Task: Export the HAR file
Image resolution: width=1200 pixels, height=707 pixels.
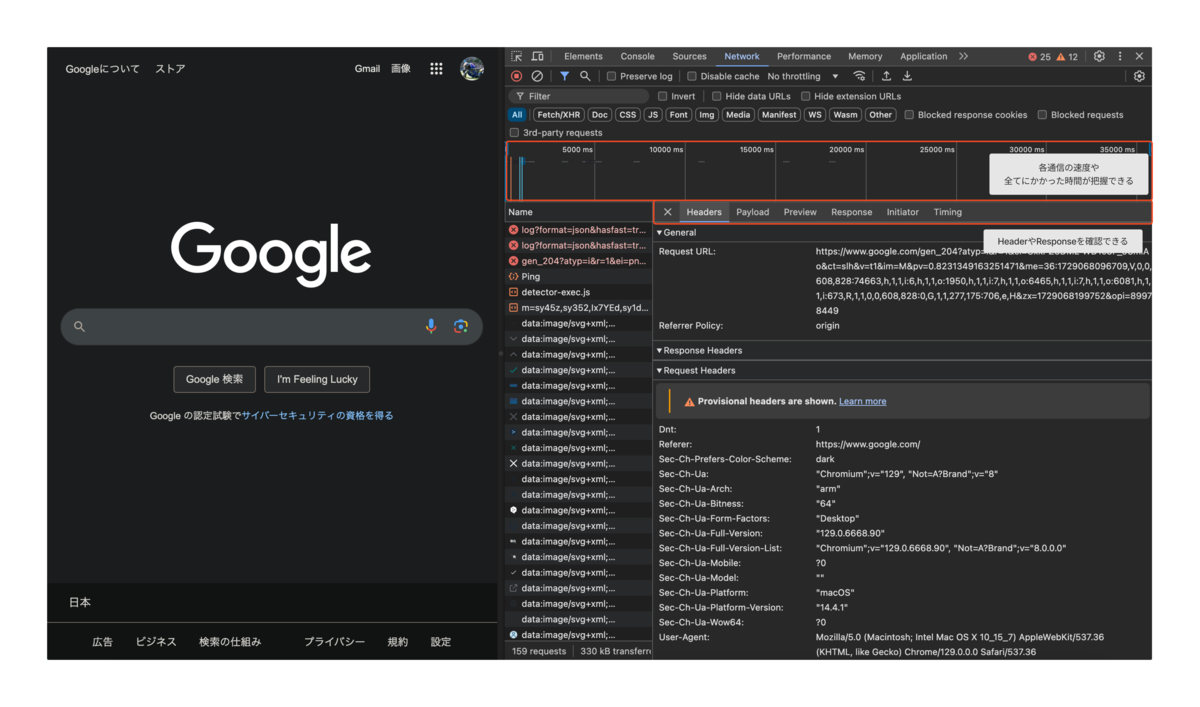Action: click(907, 76)
